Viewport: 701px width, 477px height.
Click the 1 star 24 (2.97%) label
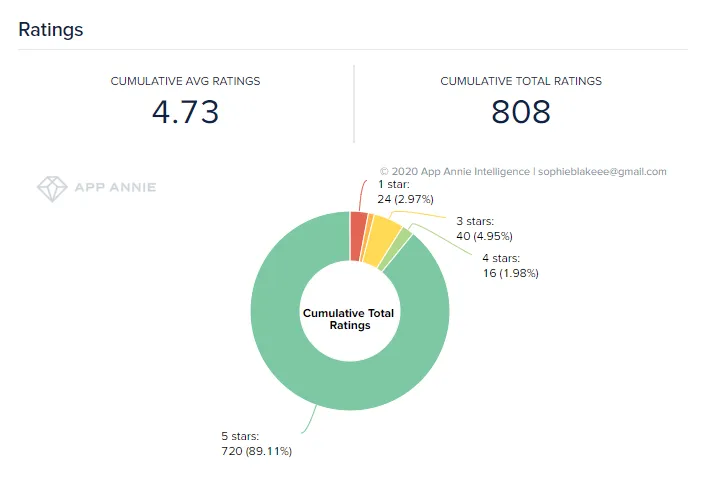tap(405, 192)
